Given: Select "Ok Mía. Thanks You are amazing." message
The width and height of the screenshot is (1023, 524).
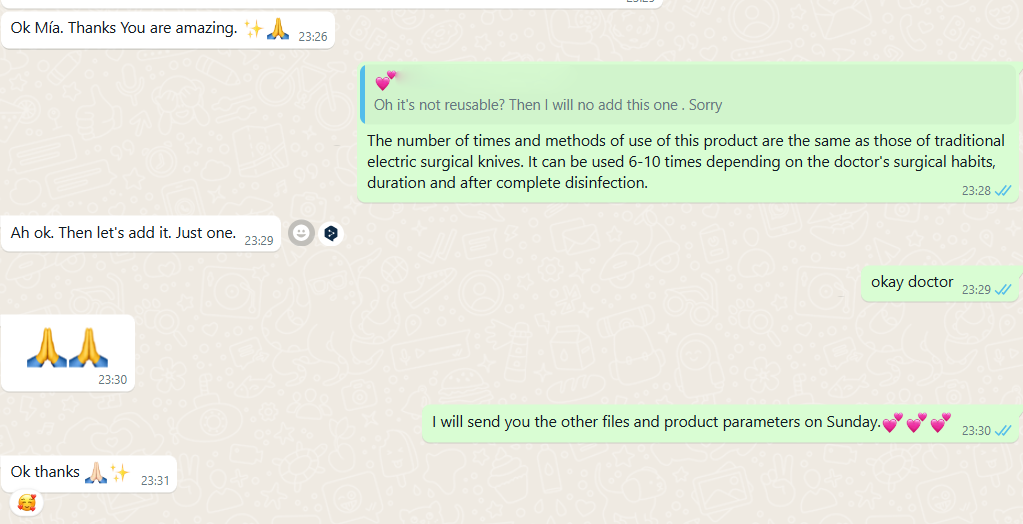Looking at the screenshot, I should tap(168, 30).
